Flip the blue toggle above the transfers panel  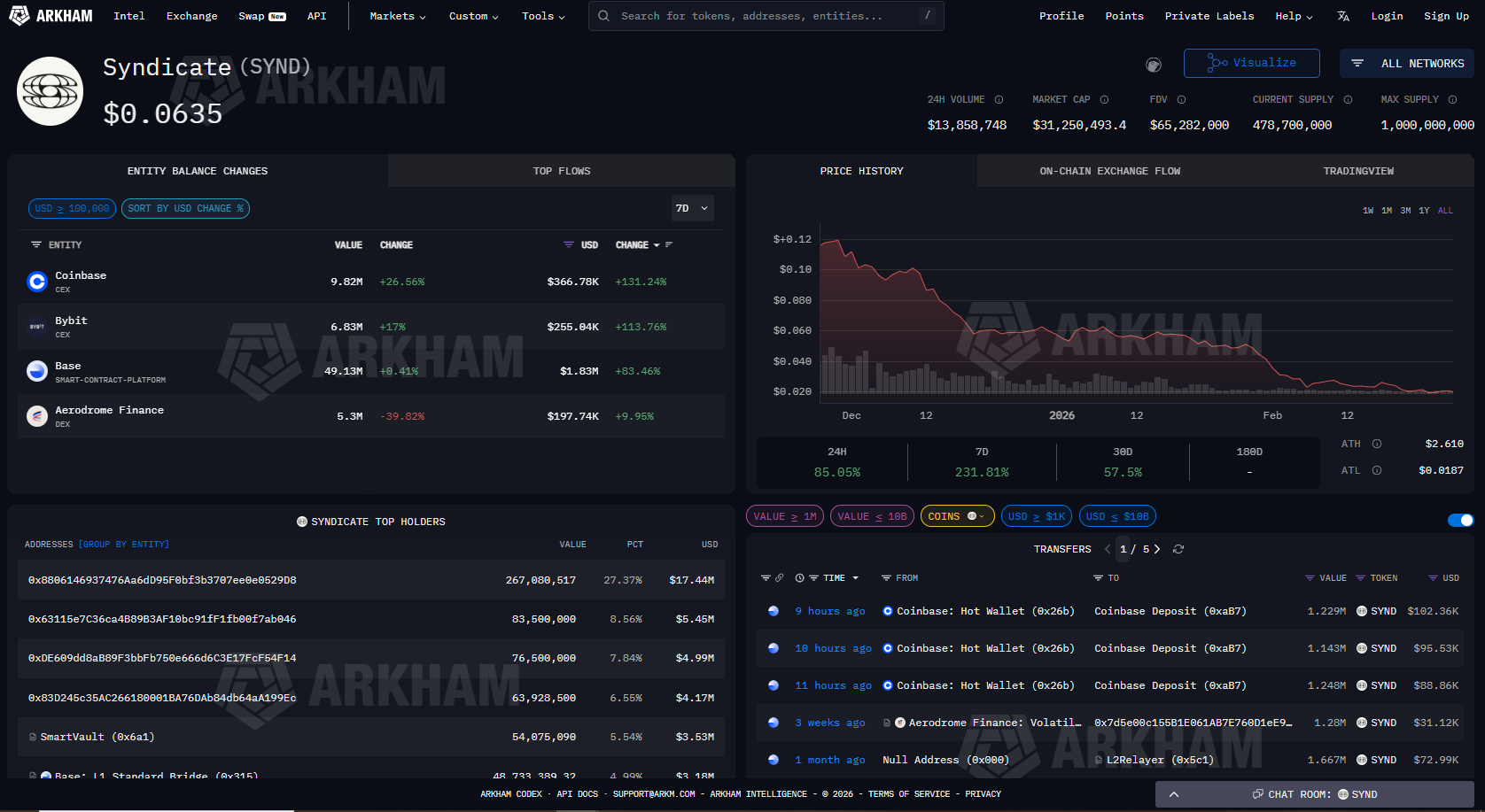1459,520
